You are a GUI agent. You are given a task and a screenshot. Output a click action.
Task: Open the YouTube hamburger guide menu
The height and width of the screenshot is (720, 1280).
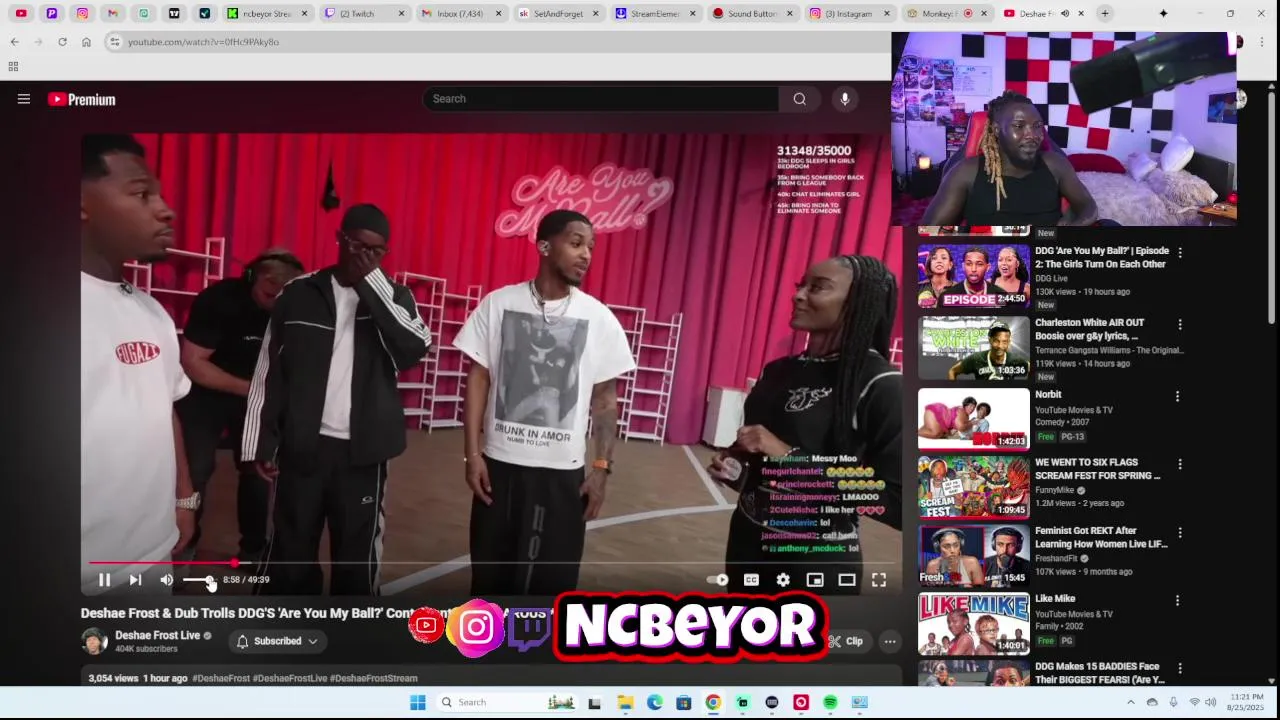[x=24, y=99]
